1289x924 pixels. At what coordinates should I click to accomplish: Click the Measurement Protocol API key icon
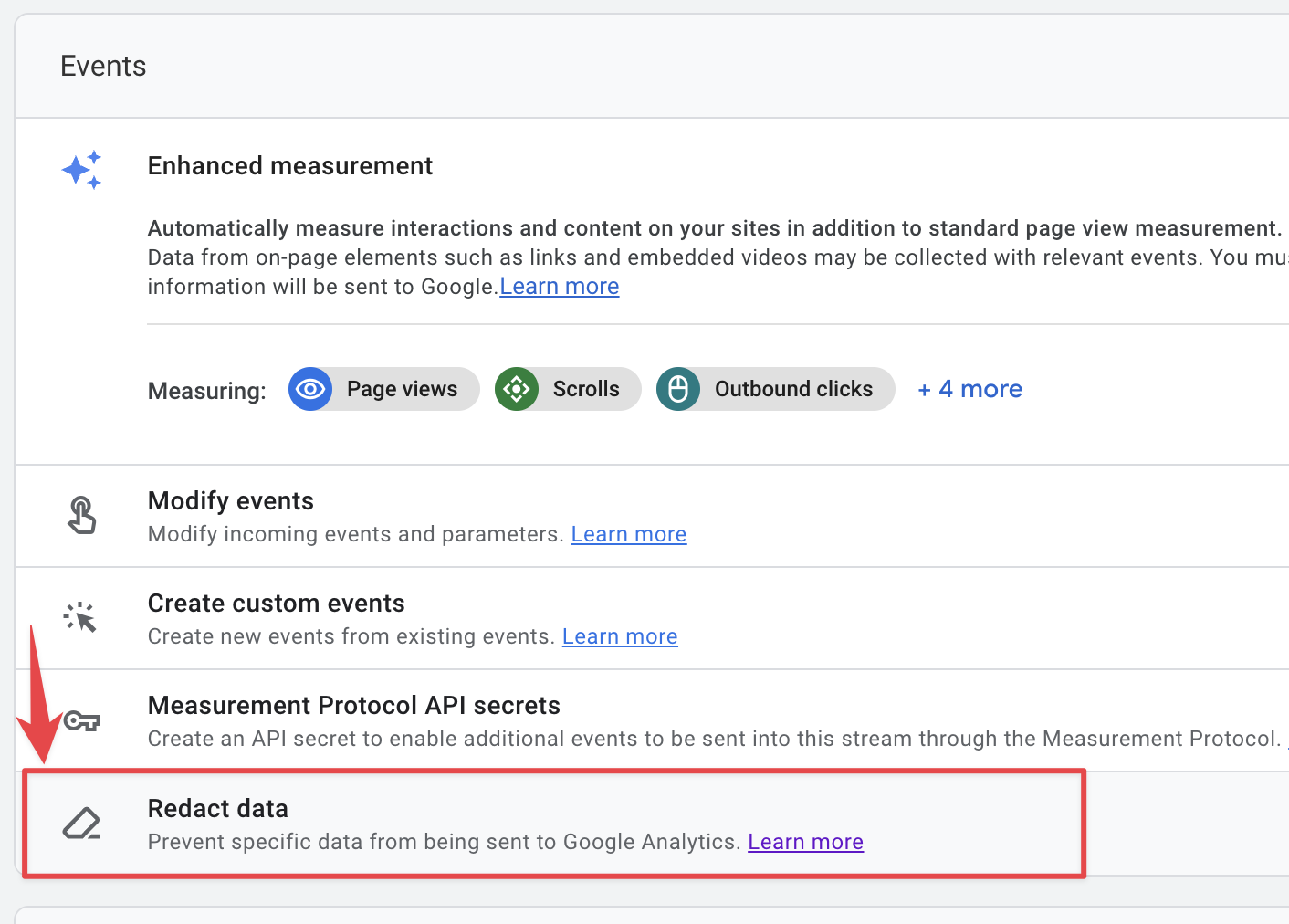coord(81,721)
